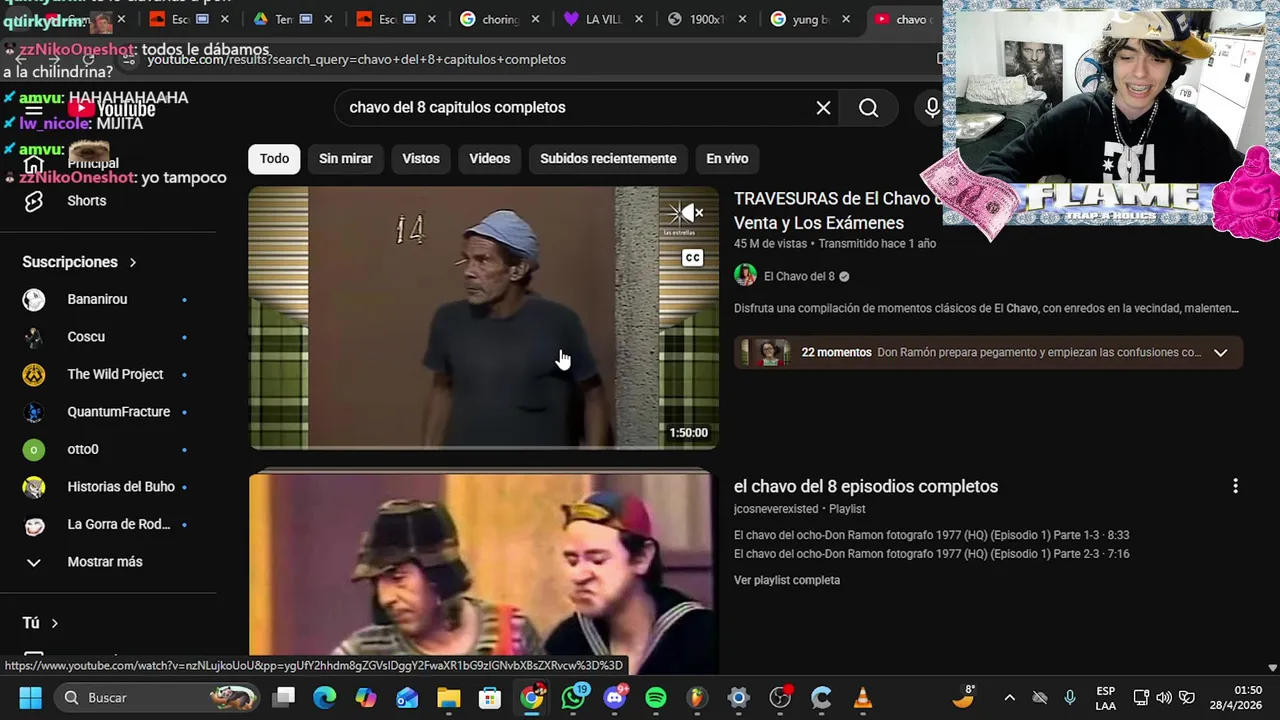Open three-dot menu for episodios completos playlist

tap(1235, 486)
